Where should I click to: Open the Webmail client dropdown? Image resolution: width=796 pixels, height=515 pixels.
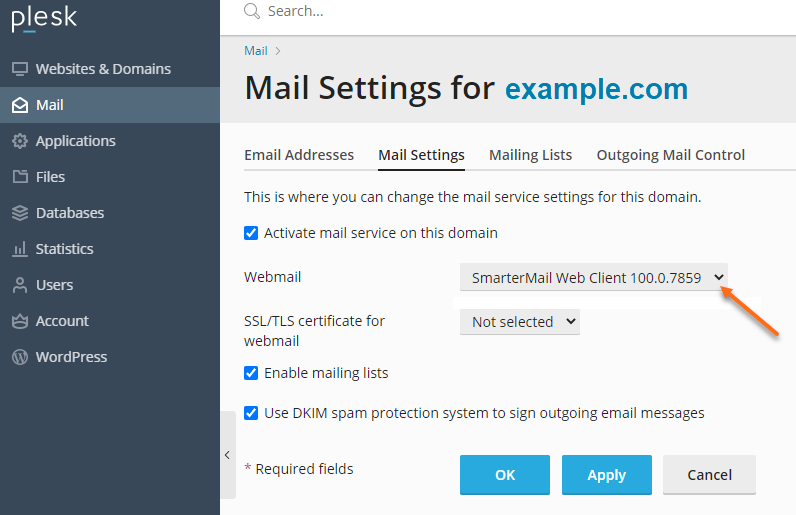point(593,277)
